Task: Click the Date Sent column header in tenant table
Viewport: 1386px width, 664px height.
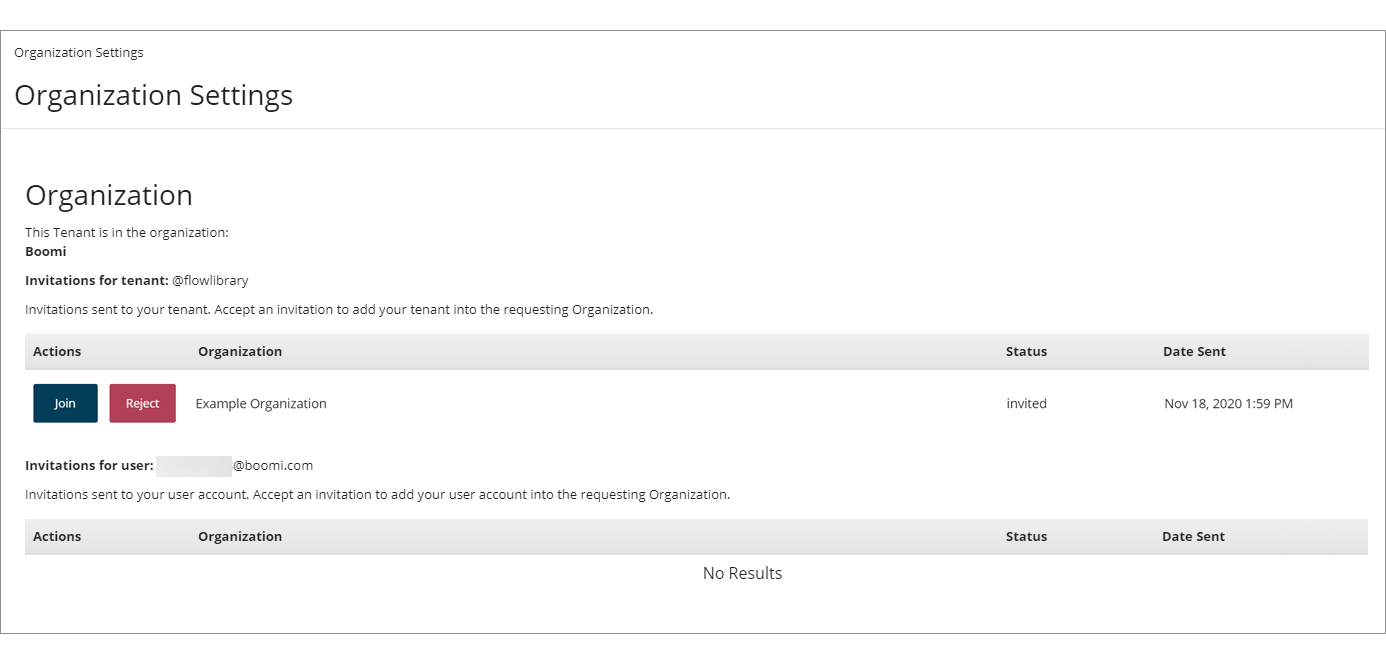Action: (1194, 351)
